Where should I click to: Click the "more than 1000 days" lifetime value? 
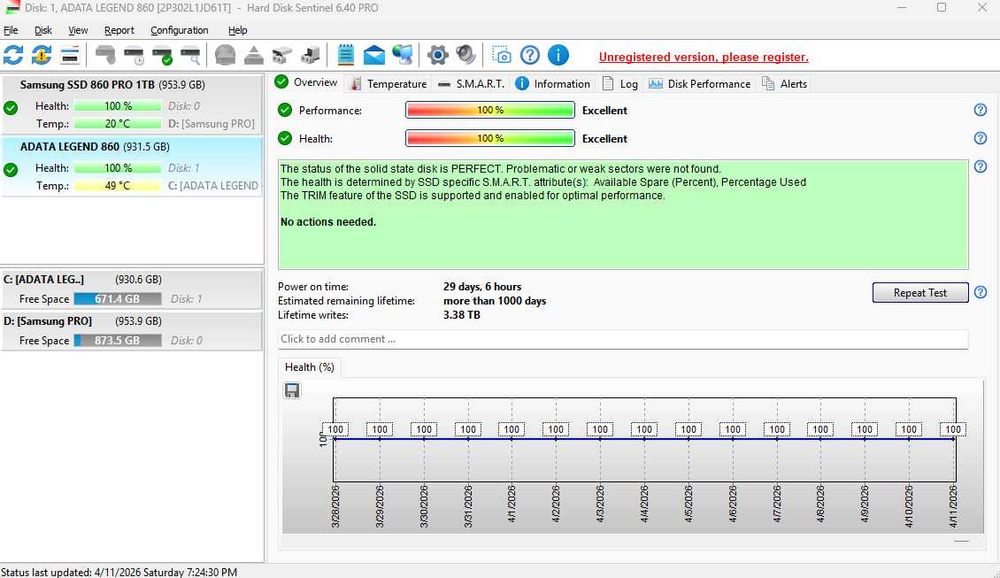495,300
